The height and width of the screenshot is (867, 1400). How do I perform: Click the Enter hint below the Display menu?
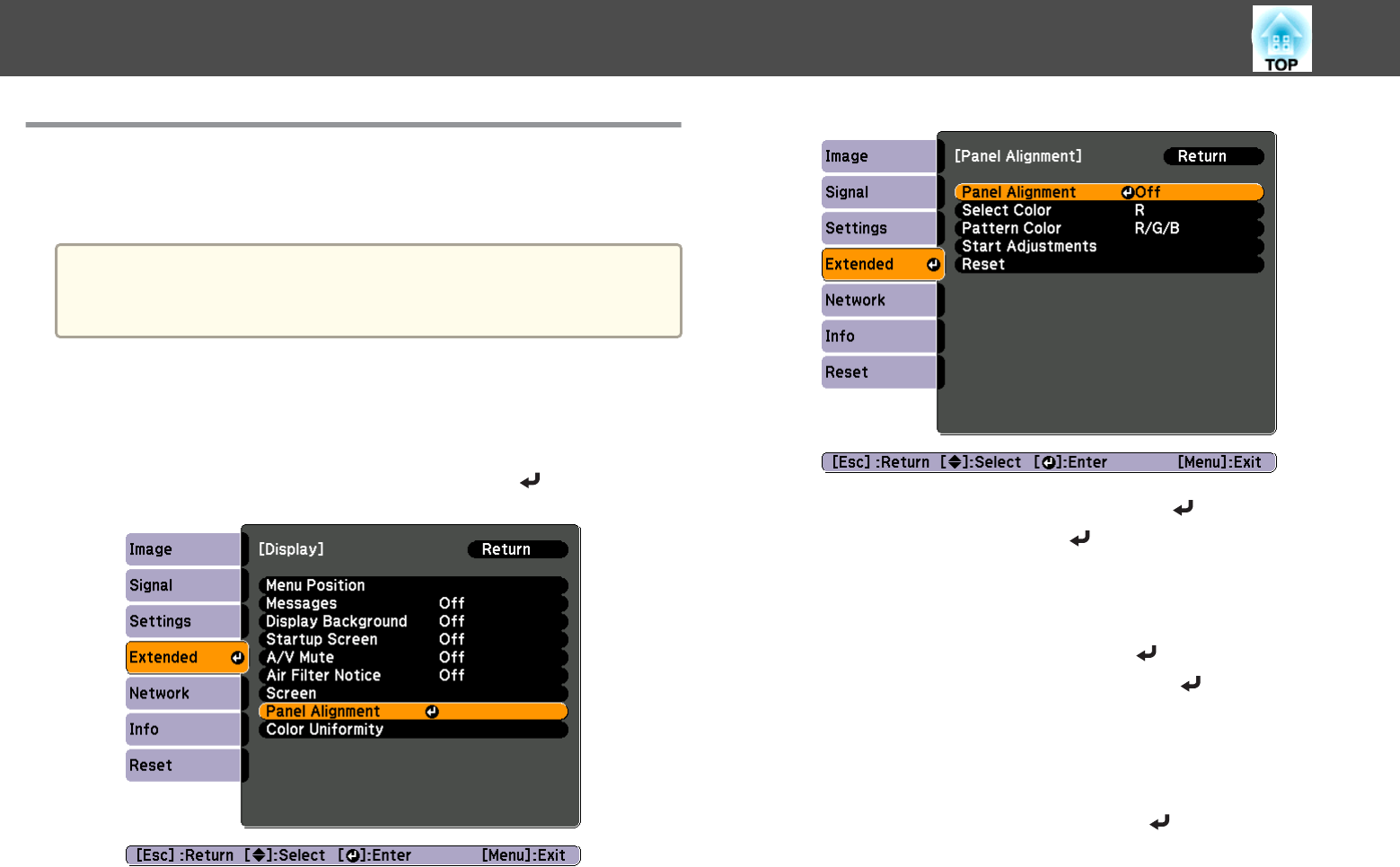[x=374, y=855]
